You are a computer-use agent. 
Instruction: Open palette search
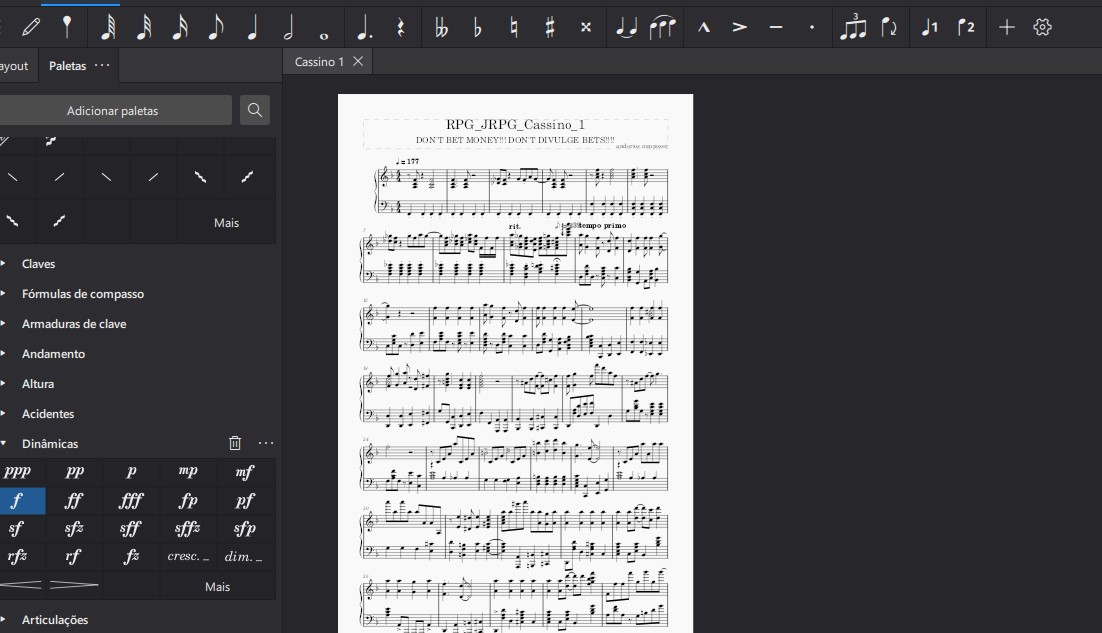[x=255, y=110]
